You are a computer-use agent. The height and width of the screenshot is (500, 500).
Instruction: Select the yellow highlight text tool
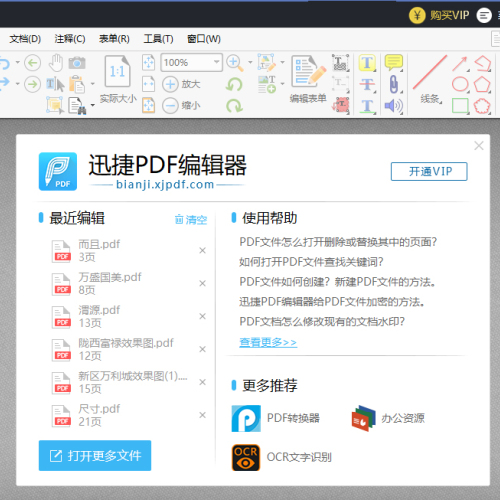367,63
